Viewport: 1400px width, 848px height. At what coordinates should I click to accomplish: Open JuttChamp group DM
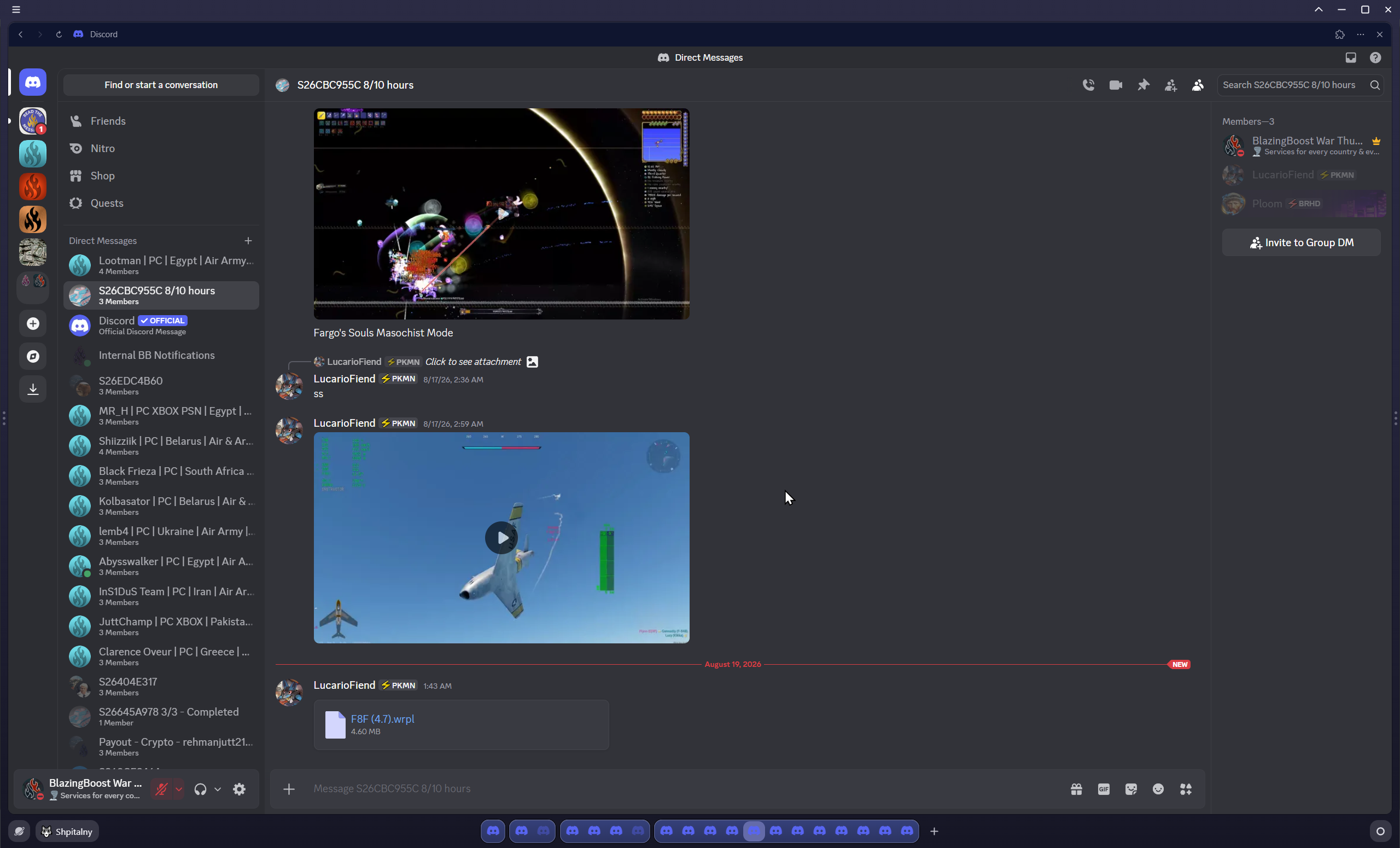pyautogui.click(x=161, y=626)
